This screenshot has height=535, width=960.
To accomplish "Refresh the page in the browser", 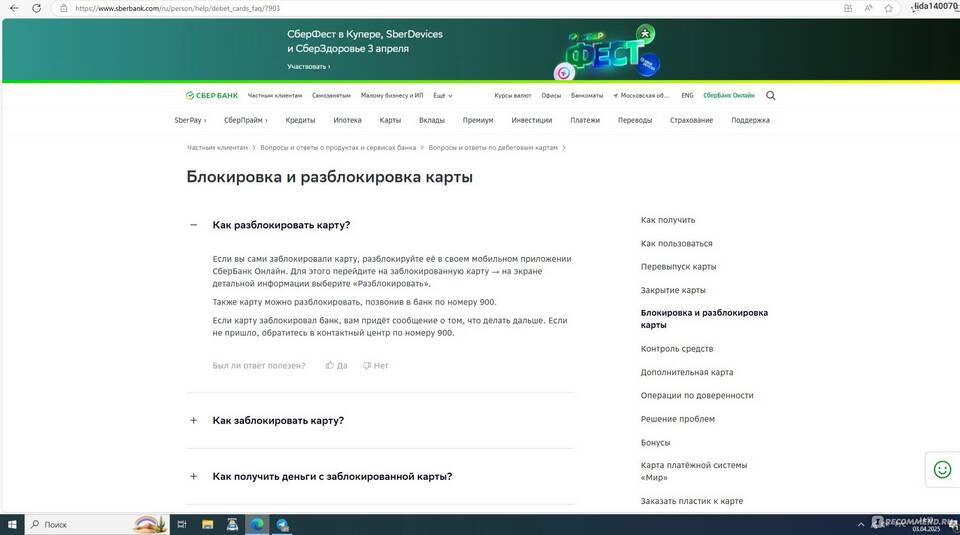I will click(36, 8).
